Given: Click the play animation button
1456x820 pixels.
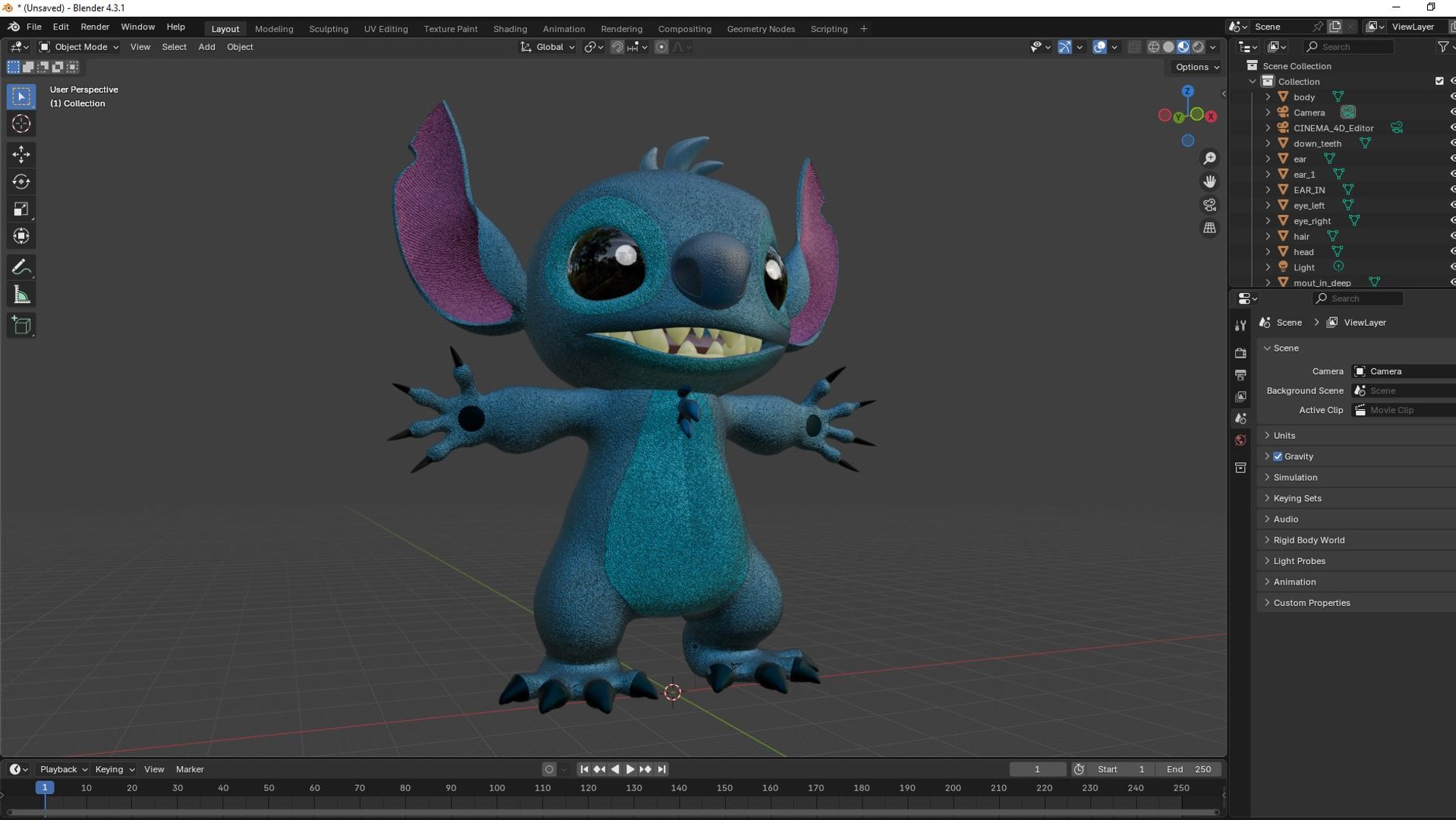Looking at the screenshot, I should [629, 769].
